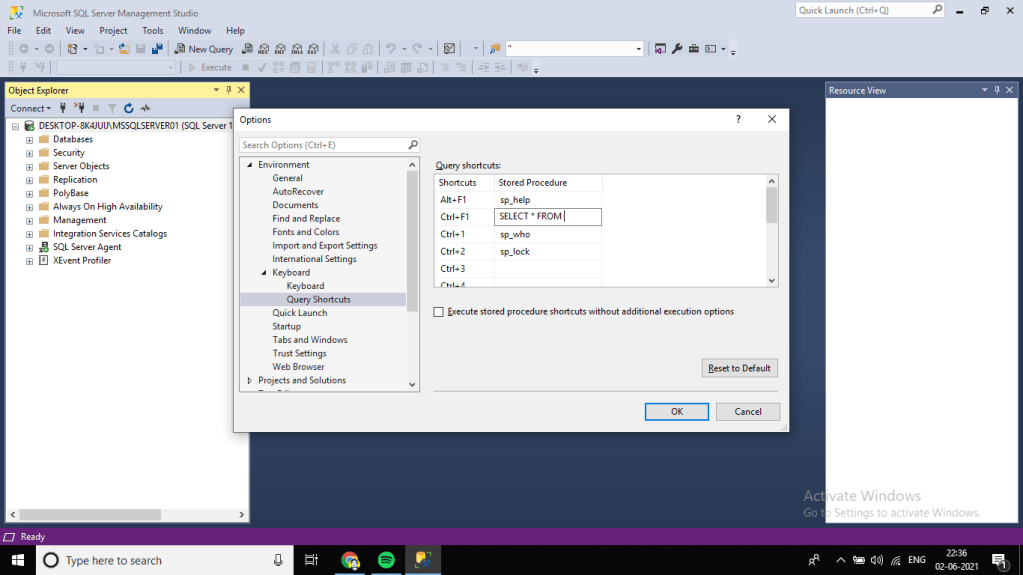Refresh the Object Explorer tree
This screenshot has height=575, width=1023.
129,108
